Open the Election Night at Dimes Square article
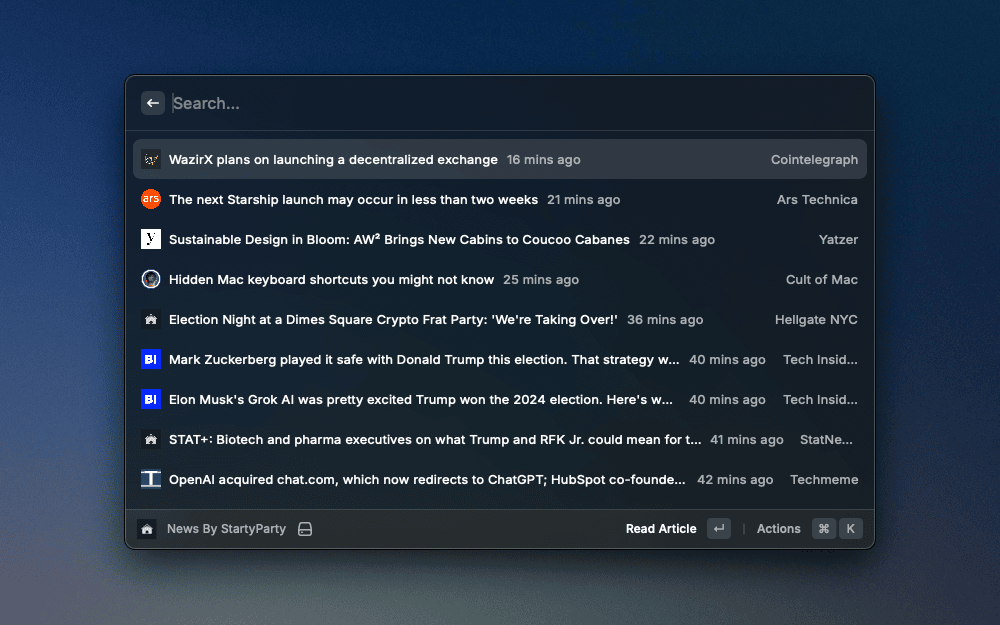This screenshot has height=625, width=1000. (x=500, y=320)
